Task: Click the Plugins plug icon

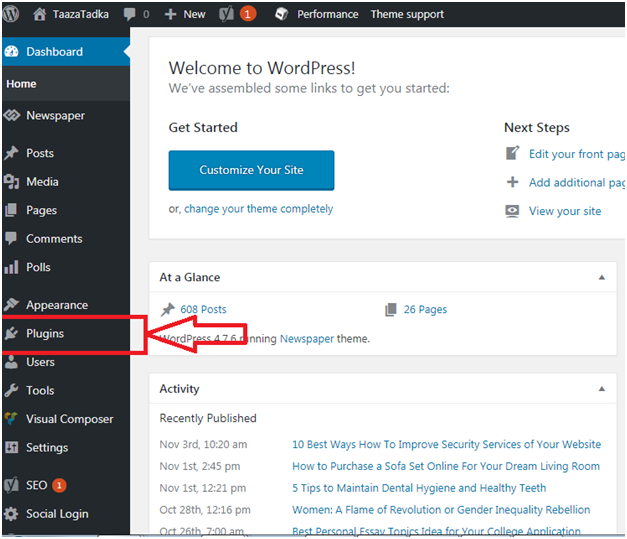Action: coord(12,333)
